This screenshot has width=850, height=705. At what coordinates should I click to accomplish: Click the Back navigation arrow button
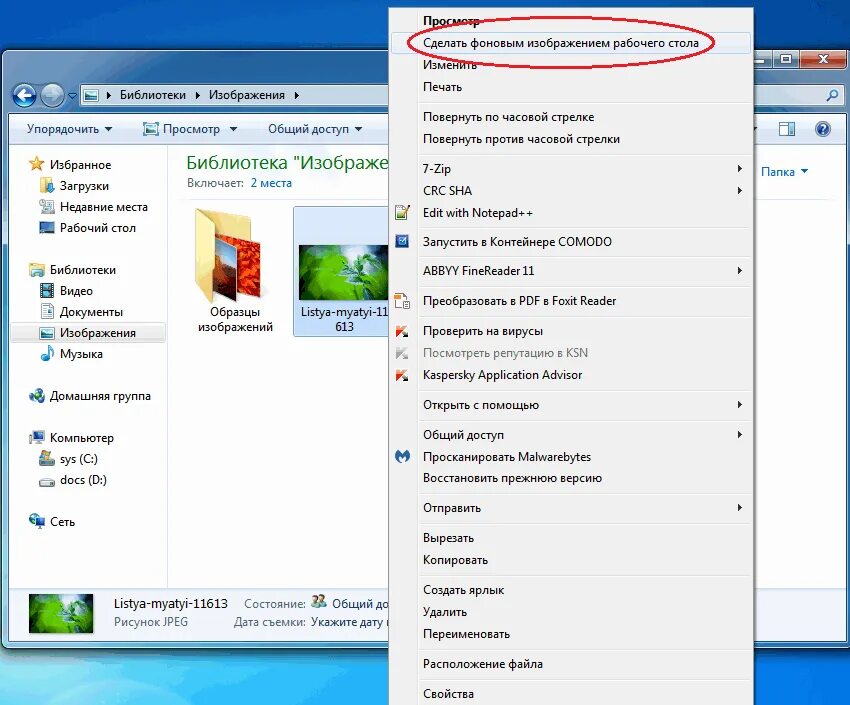[x=24, y=95]
